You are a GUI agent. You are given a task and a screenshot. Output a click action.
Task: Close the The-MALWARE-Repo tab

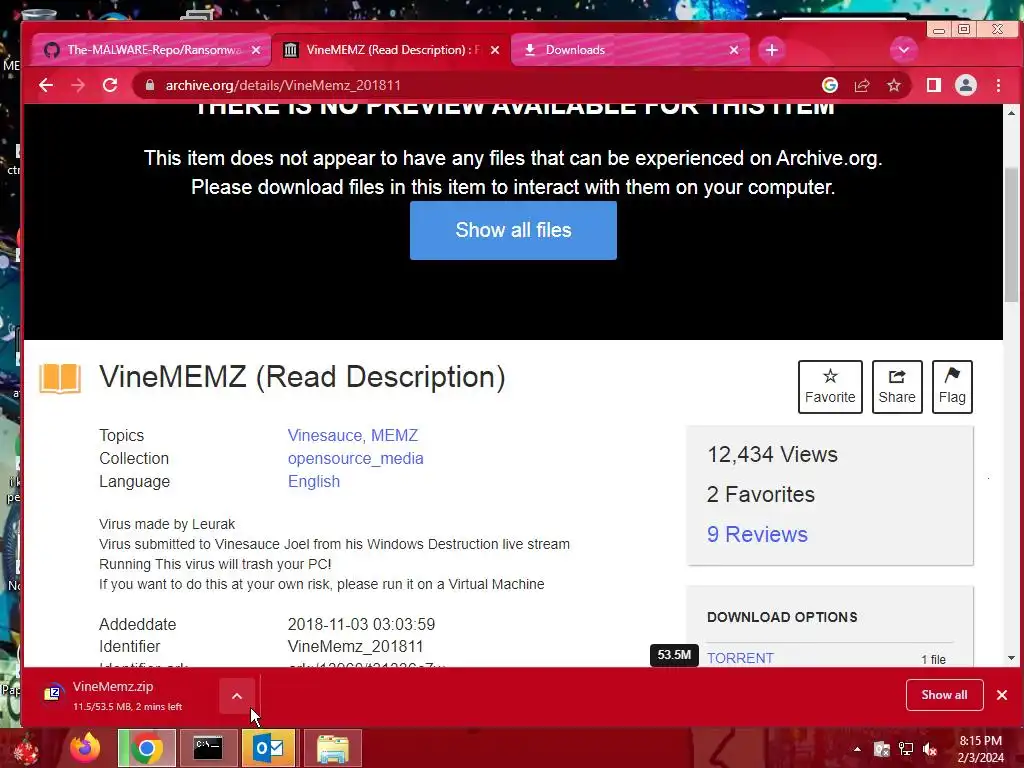[256, 50]
